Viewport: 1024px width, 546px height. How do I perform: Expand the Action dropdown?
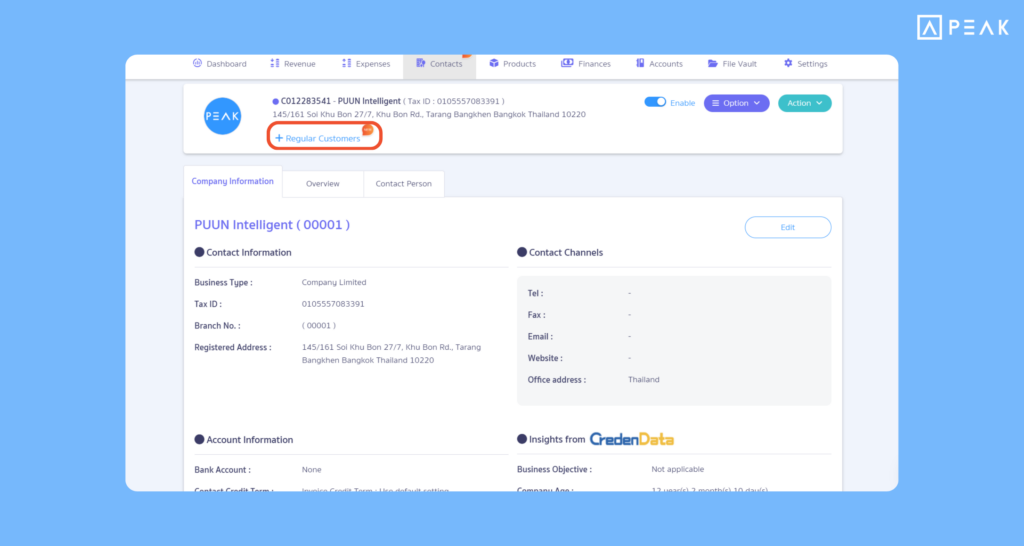coord(805,103)
